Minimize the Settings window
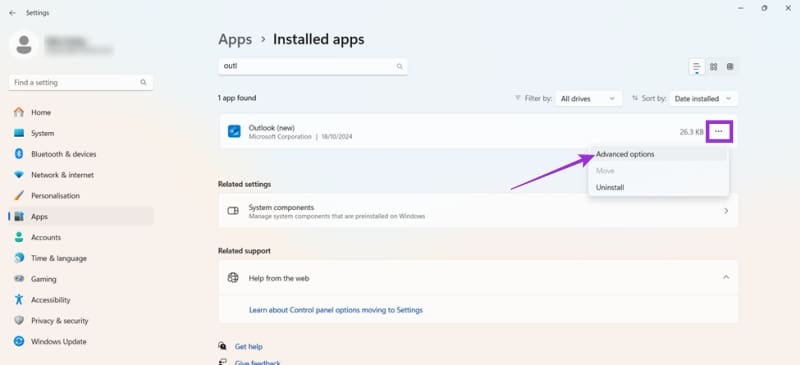Screen dimensions: 800x365 point(740,8)
